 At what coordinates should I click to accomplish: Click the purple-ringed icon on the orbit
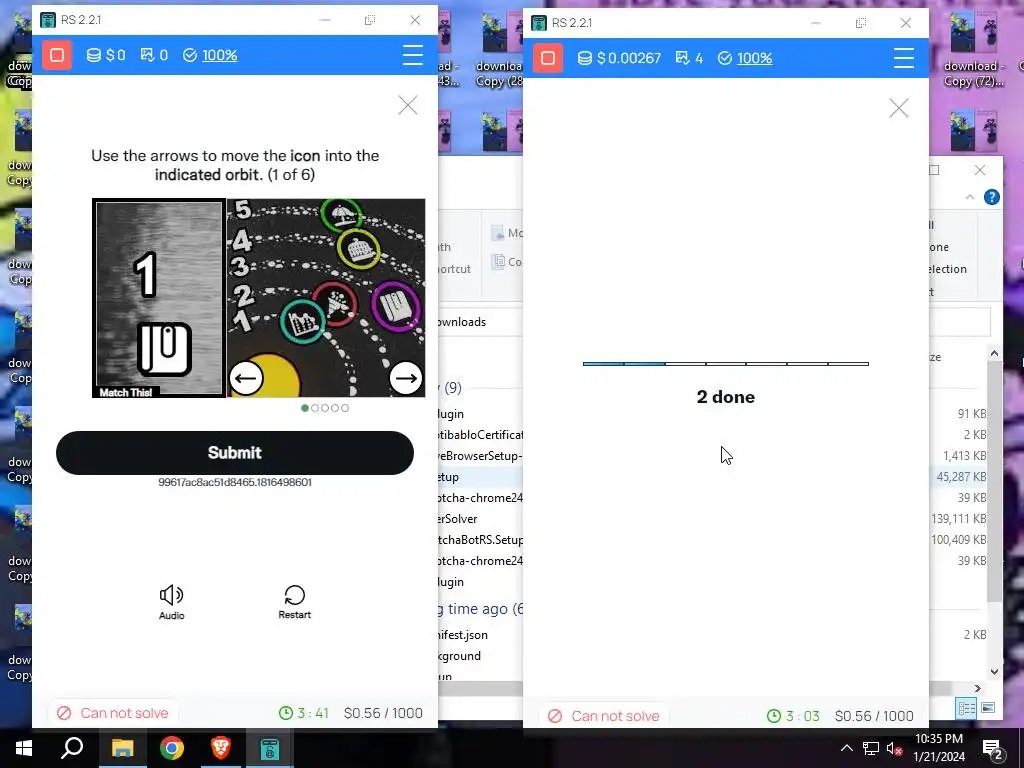(396, 306)
